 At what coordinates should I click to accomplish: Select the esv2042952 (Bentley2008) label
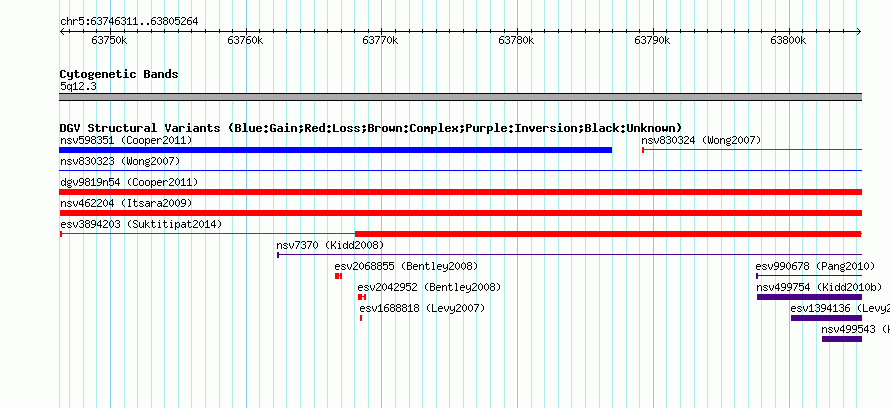(429, 287)
